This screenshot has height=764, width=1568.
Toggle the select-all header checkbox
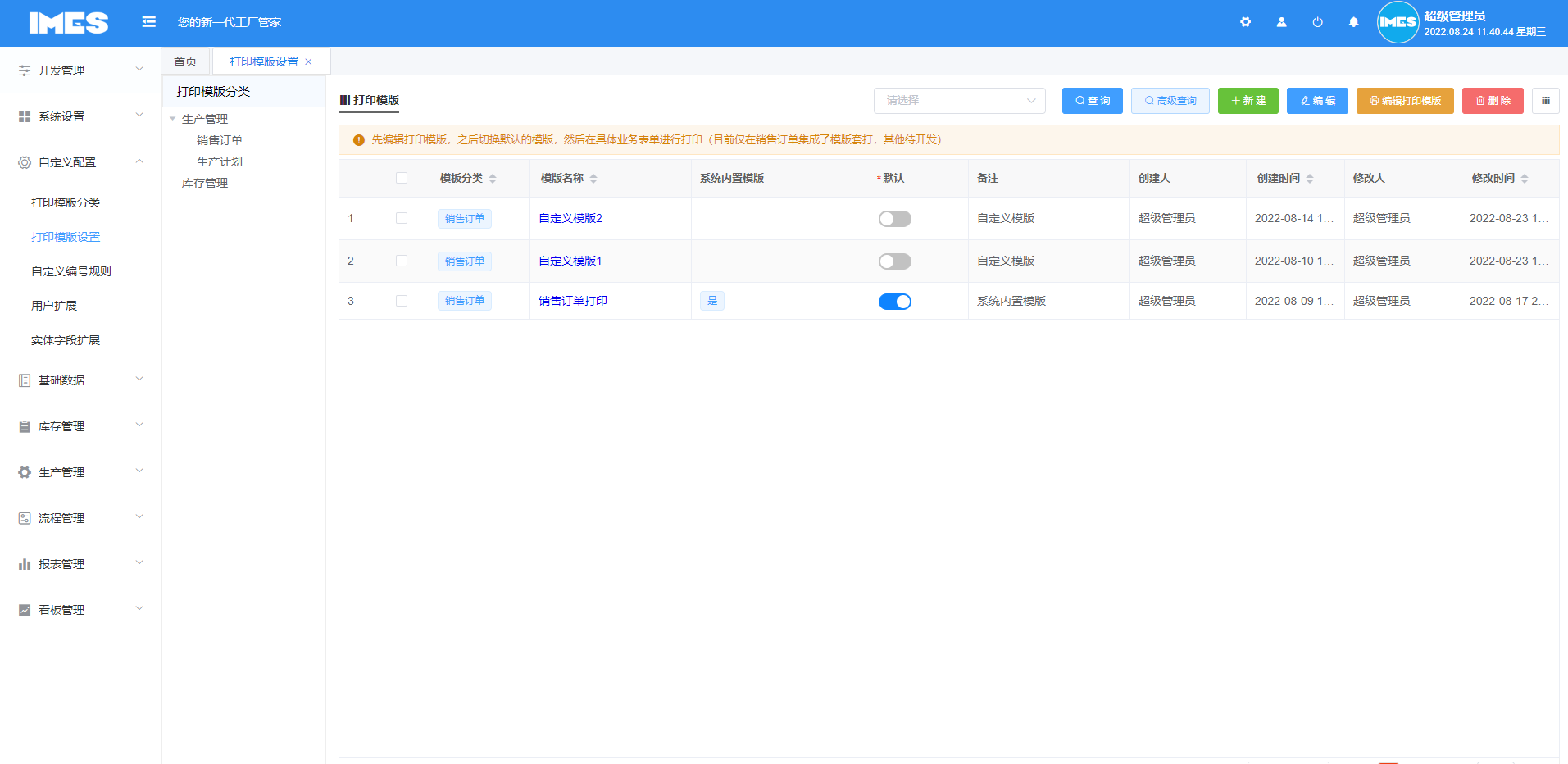point(402,178)
